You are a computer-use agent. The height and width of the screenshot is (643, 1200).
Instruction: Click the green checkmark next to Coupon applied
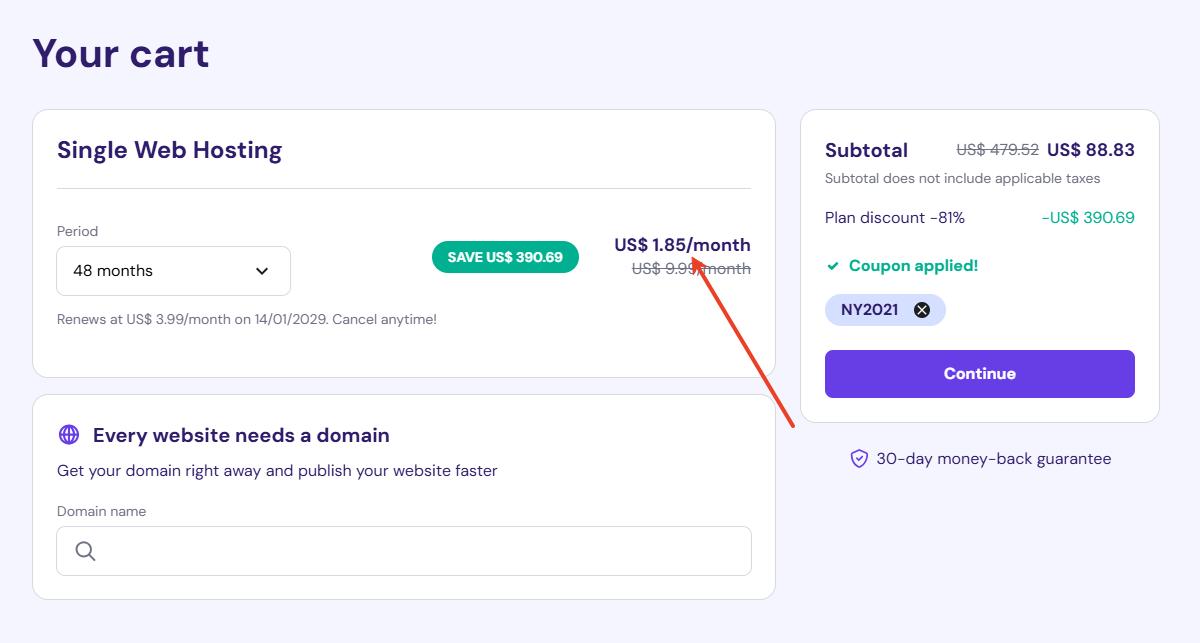833,266
